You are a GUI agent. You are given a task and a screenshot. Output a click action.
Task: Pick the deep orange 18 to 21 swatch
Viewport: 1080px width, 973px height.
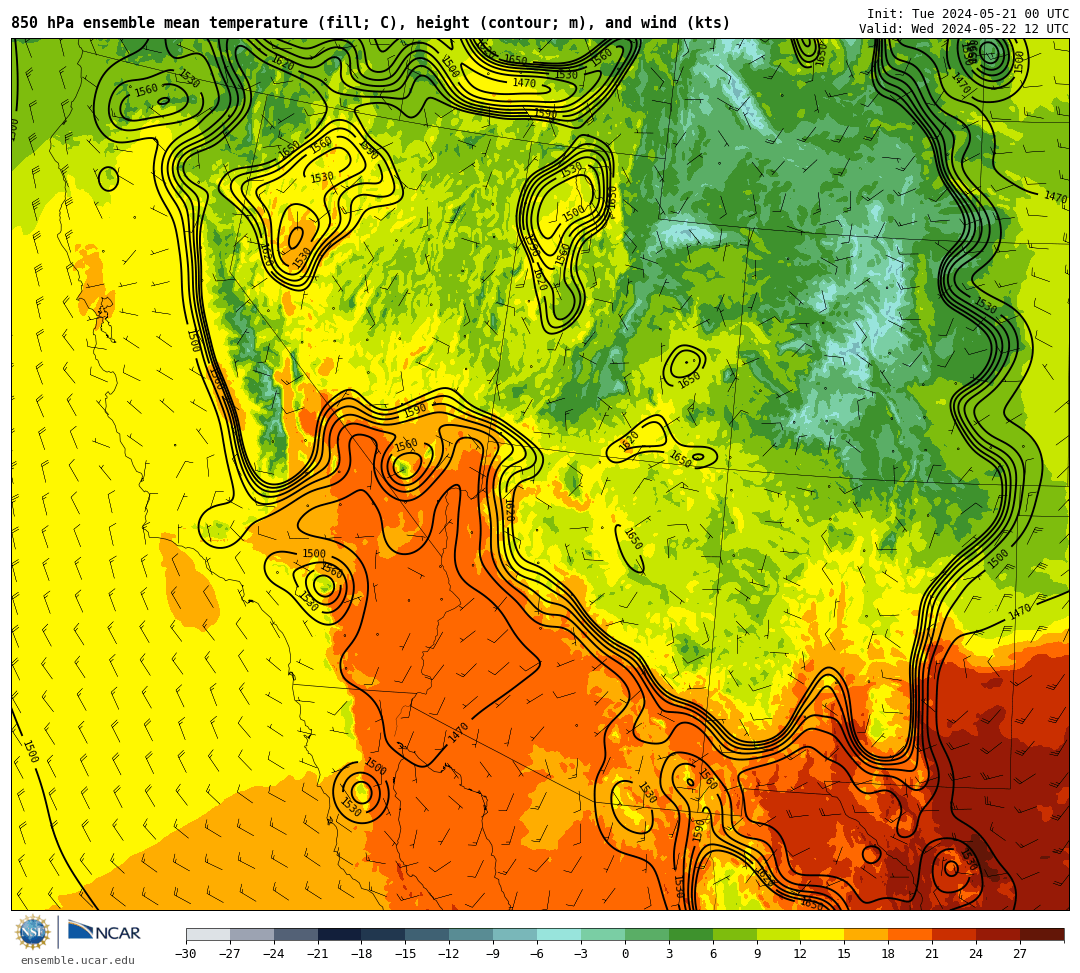pyautogui.click(x=911, y=934)
